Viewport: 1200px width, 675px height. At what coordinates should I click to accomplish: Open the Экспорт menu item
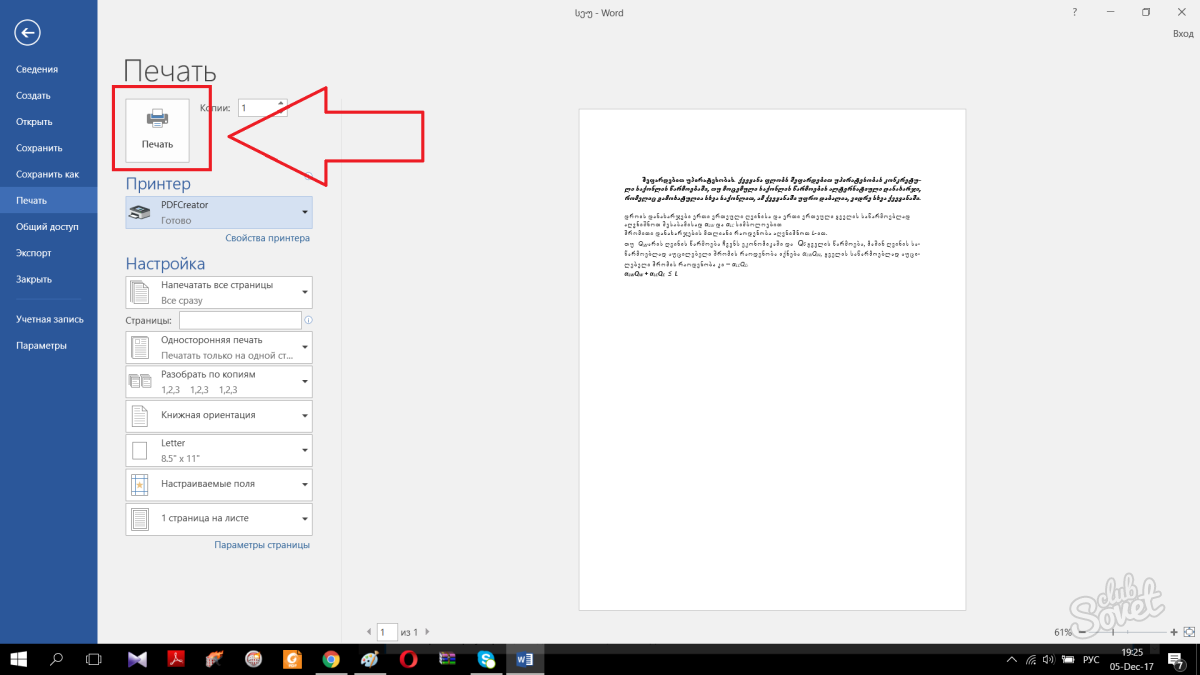tap(34, 253)
